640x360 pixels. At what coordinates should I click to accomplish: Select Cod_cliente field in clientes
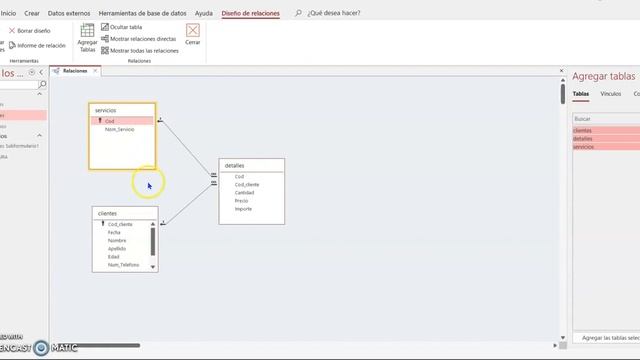[120, 224]
